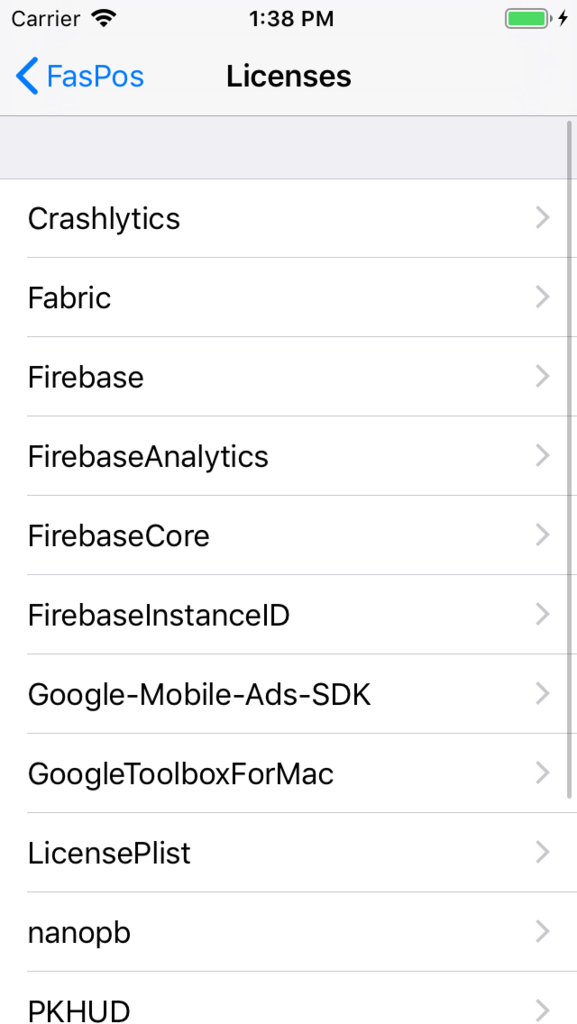Tap the clock in the status bar
577x1024 pixels.
pyautogui.click(x=291, y=19)
